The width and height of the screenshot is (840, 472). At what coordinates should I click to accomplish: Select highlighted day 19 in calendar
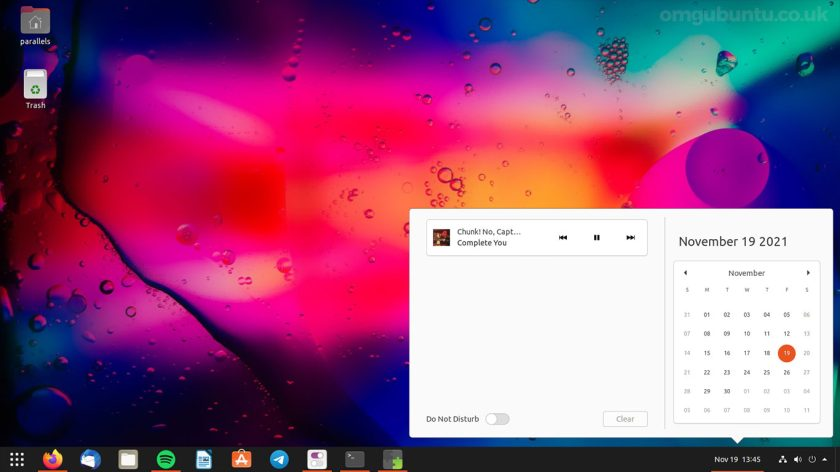coord(786,353)
